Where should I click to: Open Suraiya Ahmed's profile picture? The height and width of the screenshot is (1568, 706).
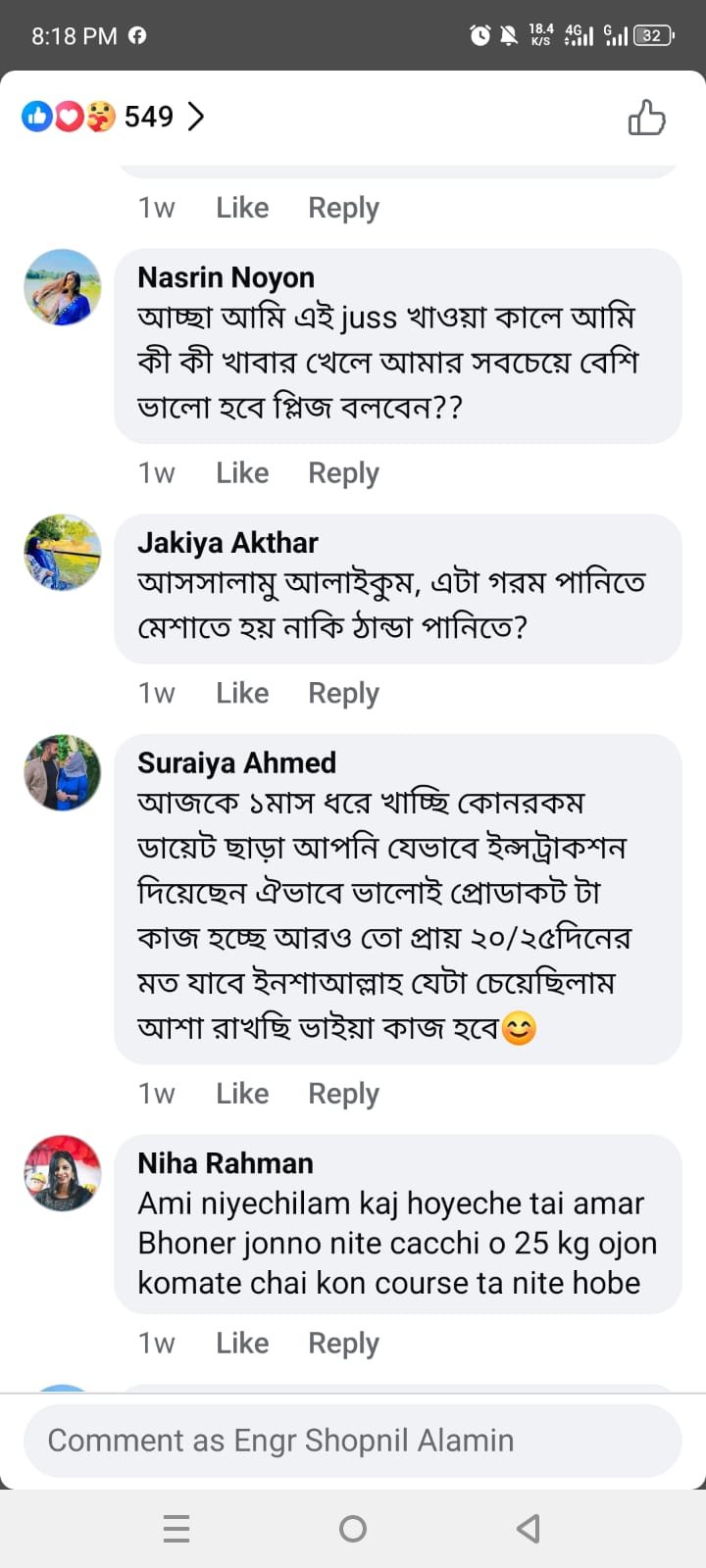pos(63,772)
